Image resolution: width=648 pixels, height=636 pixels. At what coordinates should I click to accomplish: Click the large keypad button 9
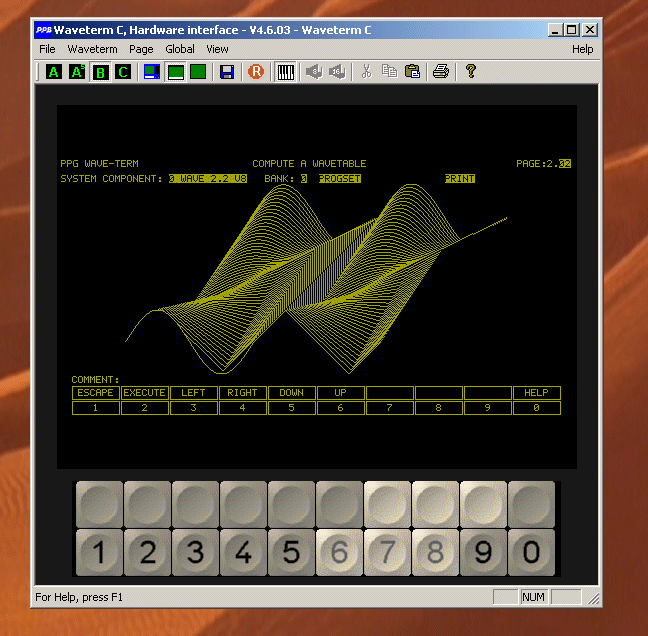[483, 552]
